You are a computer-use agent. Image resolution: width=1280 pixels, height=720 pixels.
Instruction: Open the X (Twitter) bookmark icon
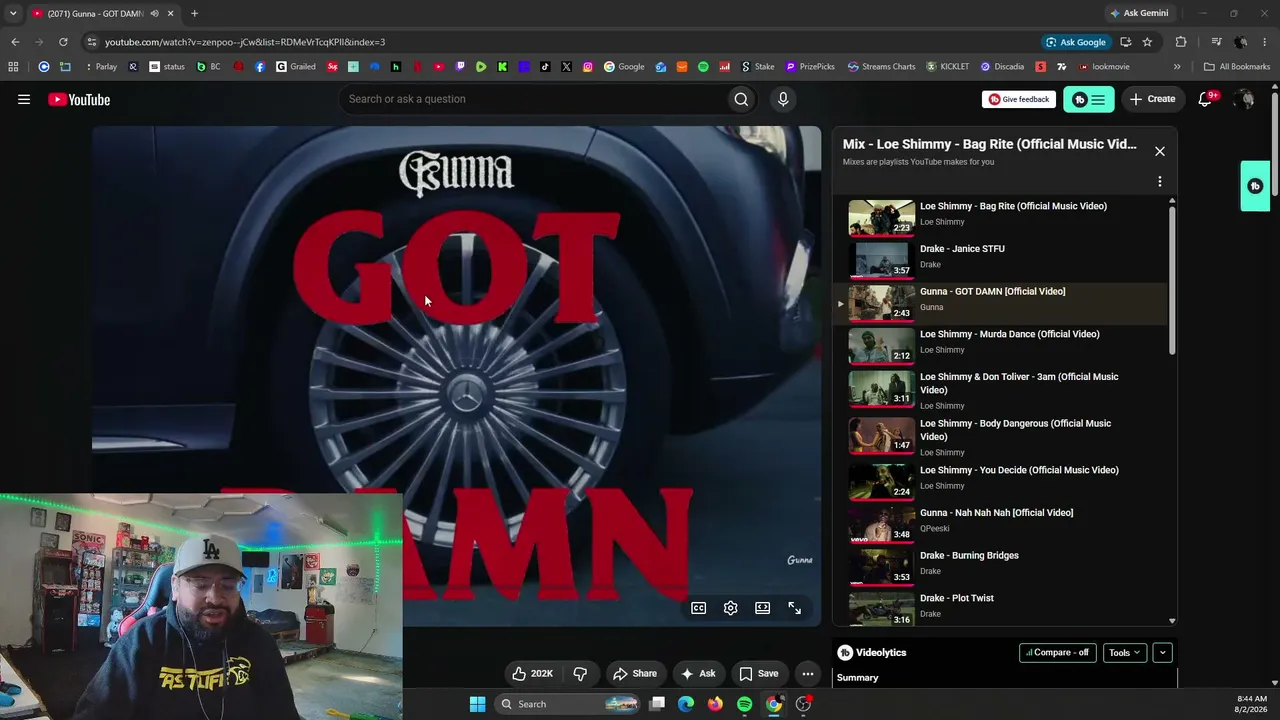[566, 67]
